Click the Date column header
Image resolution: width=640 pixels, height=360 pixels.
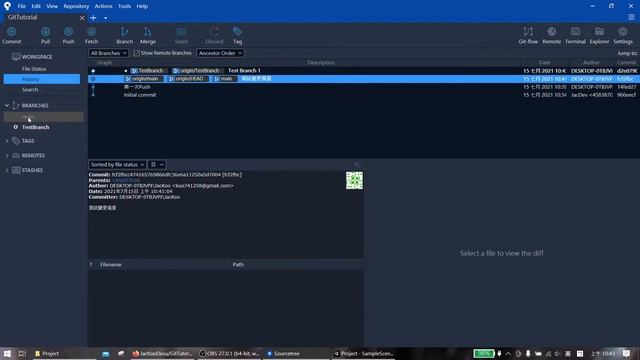[544, 62]
